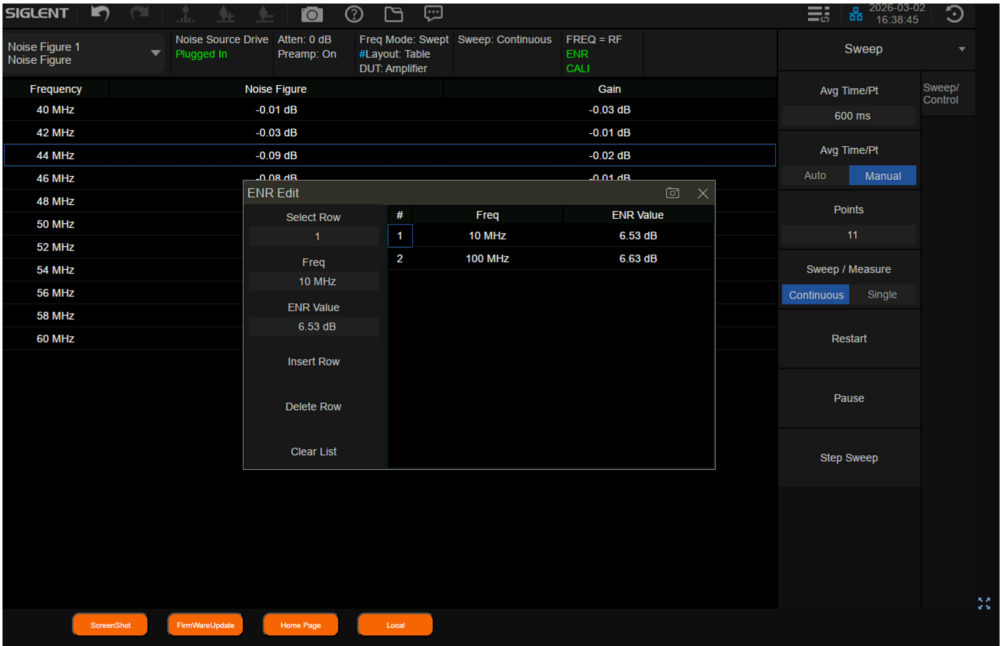
Task: Take a screenshot with the camera icon
Action: click(312, 14)
